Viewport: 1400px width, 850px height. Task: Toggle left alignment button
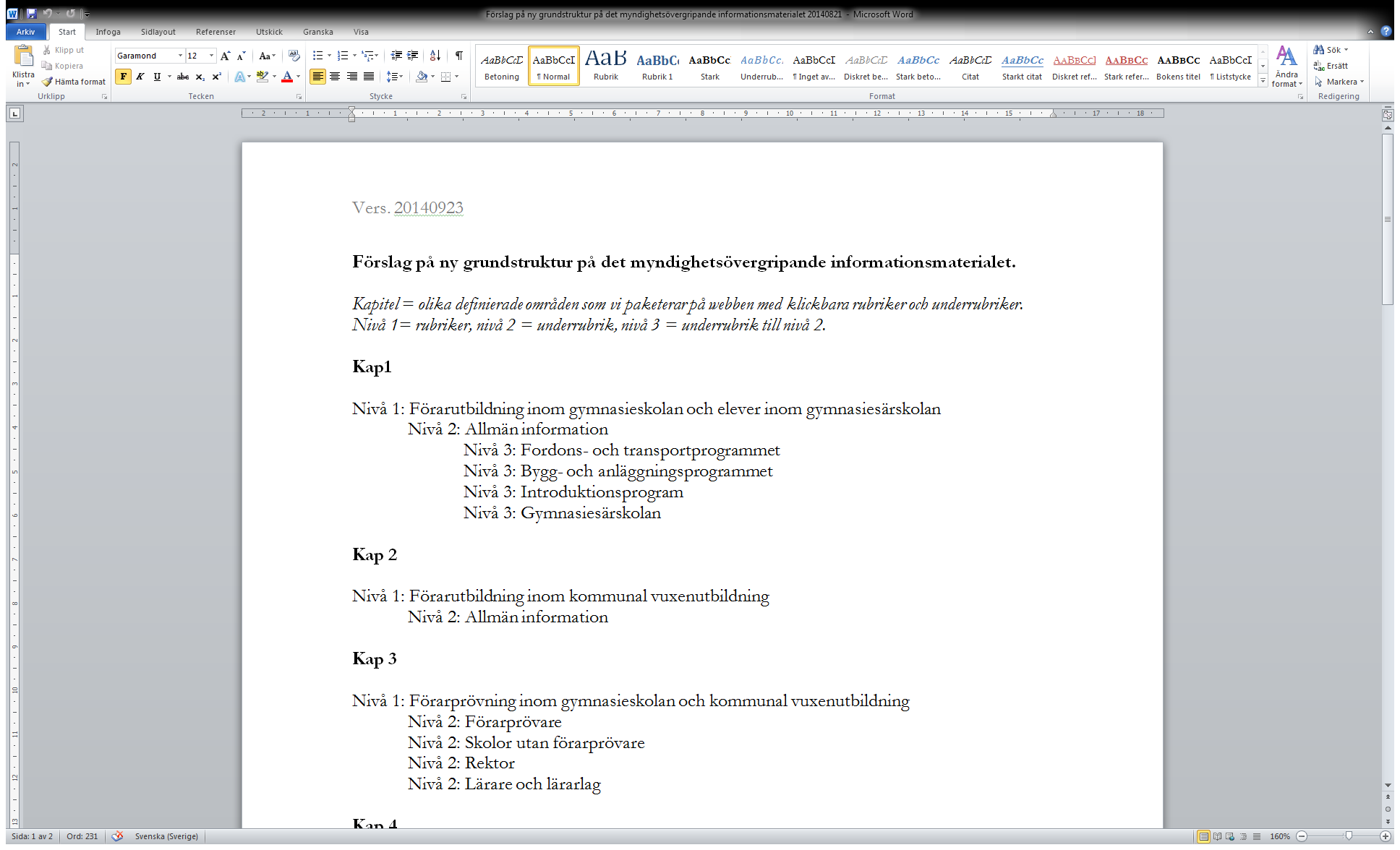(x=317, y=77)
